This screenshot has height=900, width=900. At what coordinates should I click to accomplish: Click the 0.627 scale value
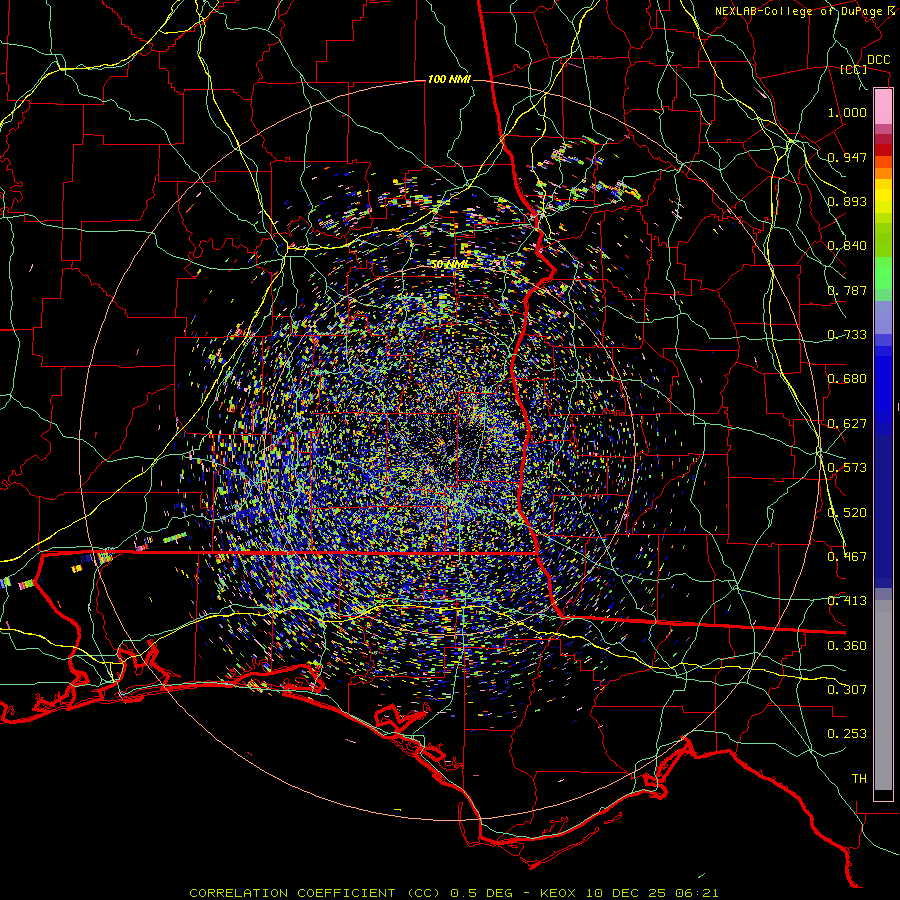(x=847, y=424)
